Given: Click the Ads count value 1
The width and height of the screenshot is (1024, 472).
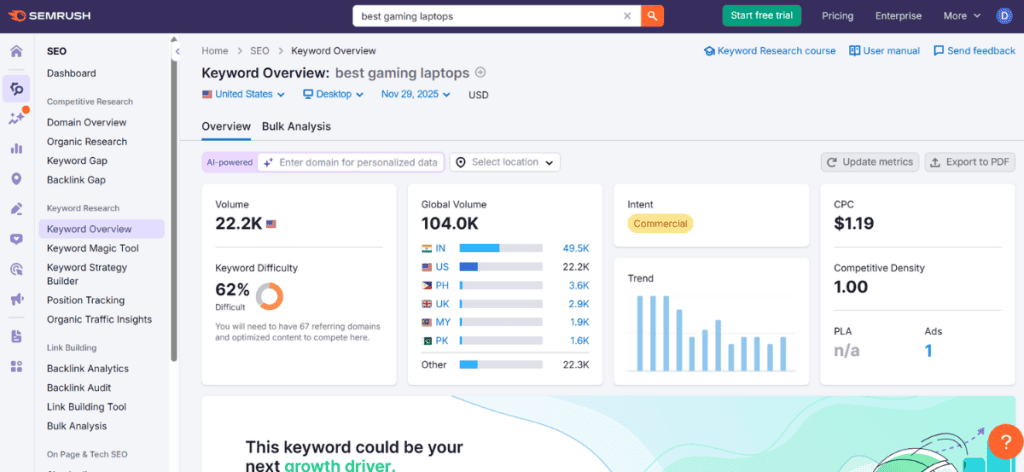Looking at the screenshot, I should point(929,351).
